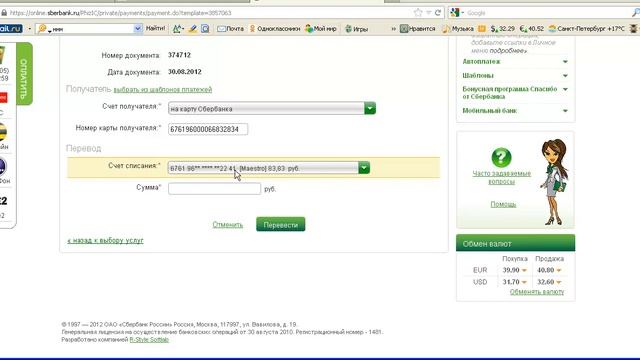
Task: Expand the Шаблоны menu section
Action: [515, 76]
